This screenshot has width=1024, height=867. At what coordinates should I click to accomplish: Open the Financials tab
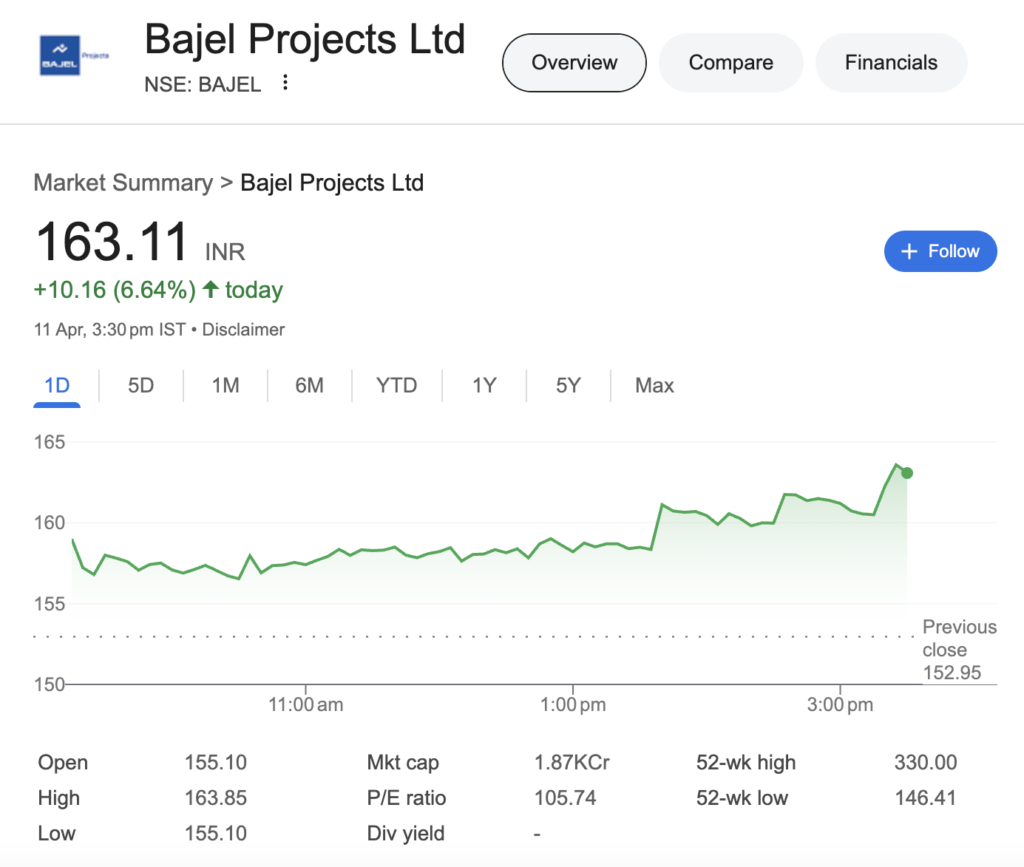click(x=891, y=62)
